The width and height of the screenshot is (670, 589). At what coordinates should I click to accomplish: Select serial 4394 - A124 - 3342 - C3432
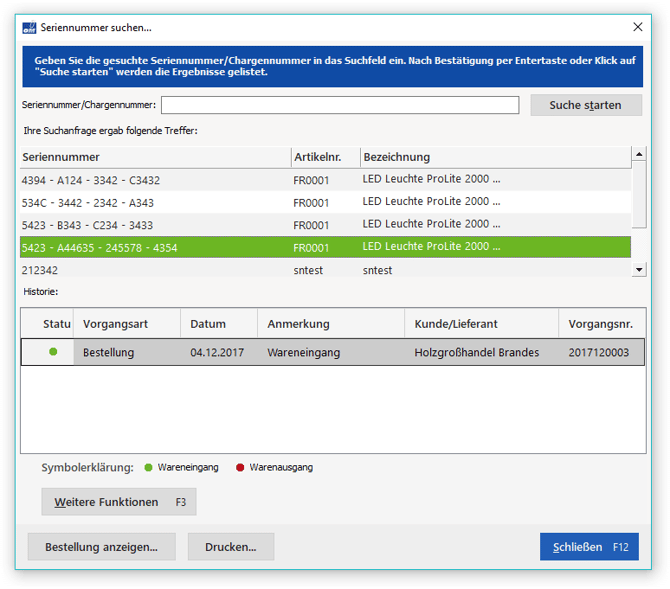click(325, 180)
